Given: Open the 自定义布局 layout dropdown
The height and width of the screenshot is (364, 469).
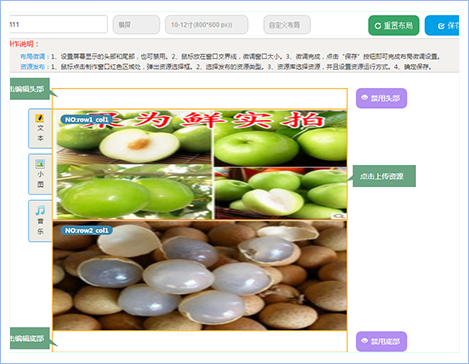Looking at the screenshot, I should pyautogui.click(x=287, y=25).
